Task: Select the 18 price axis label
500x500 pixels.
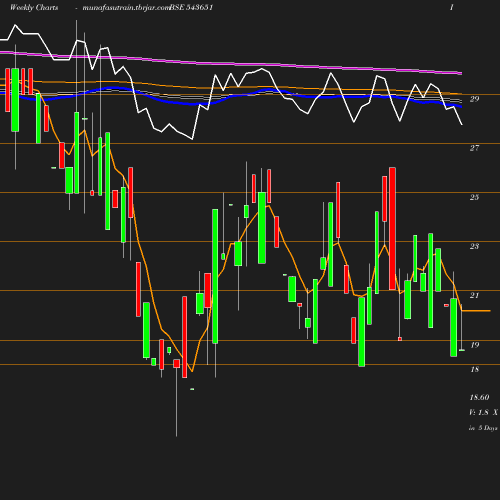Action: pos(474,369)
